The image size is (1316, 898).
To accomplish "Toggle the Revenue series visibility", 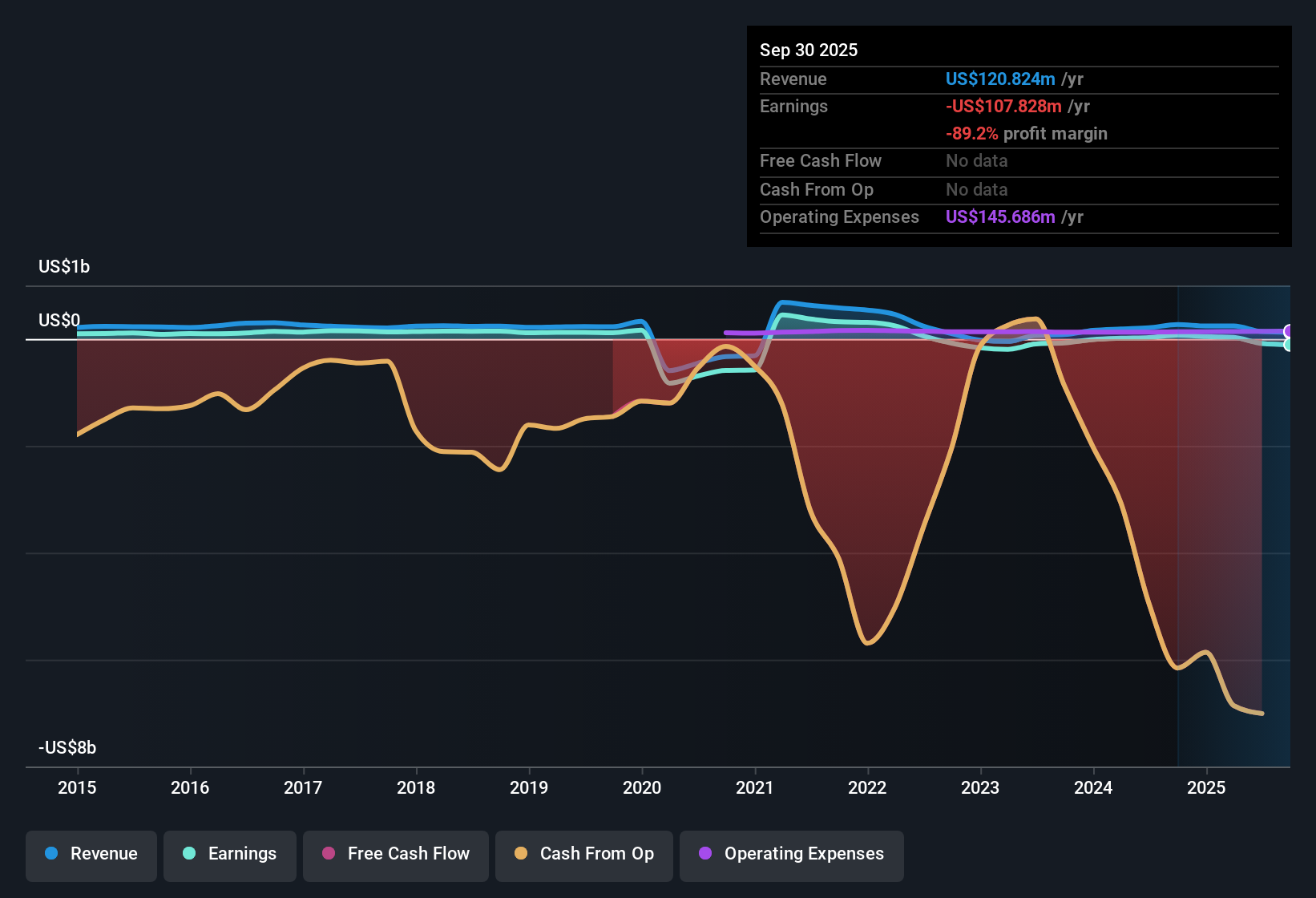I will click(x=91, y=854).
